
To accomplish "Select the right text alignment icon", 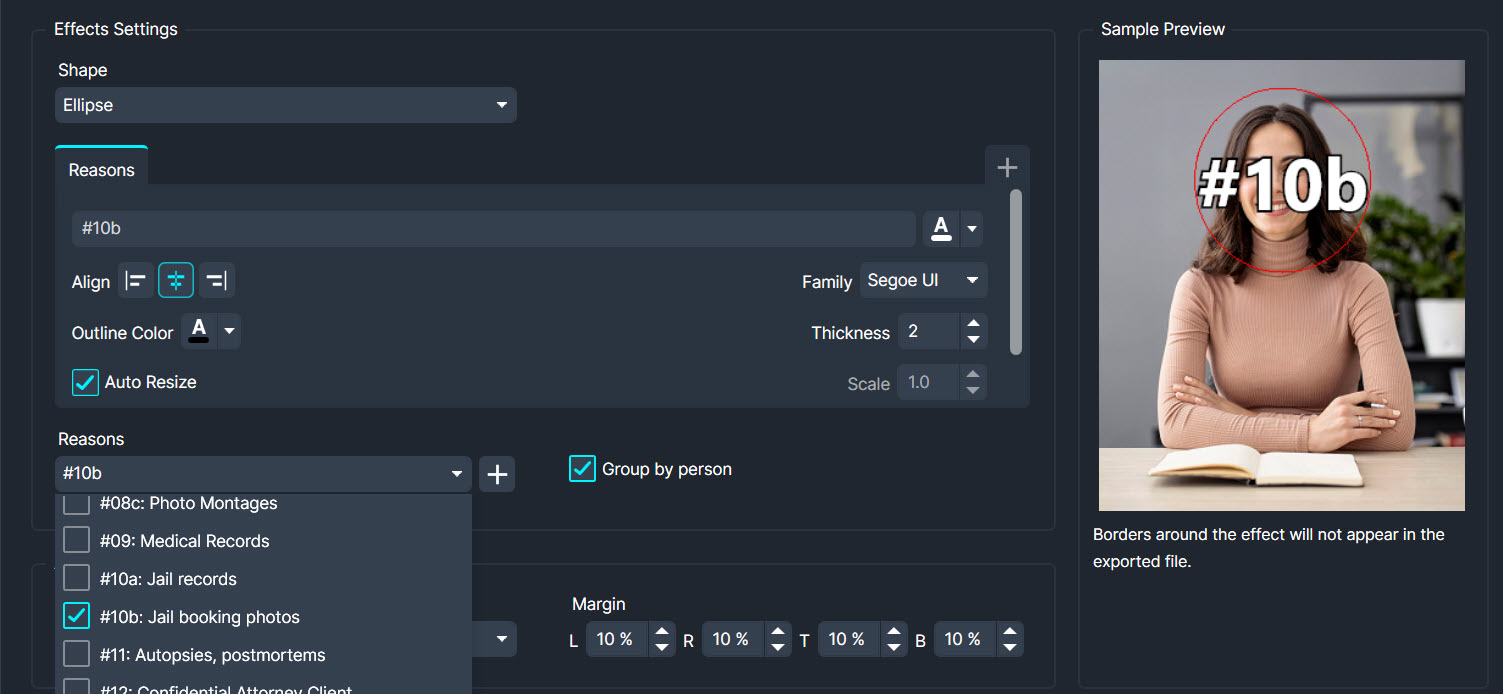I will point(216,280).
